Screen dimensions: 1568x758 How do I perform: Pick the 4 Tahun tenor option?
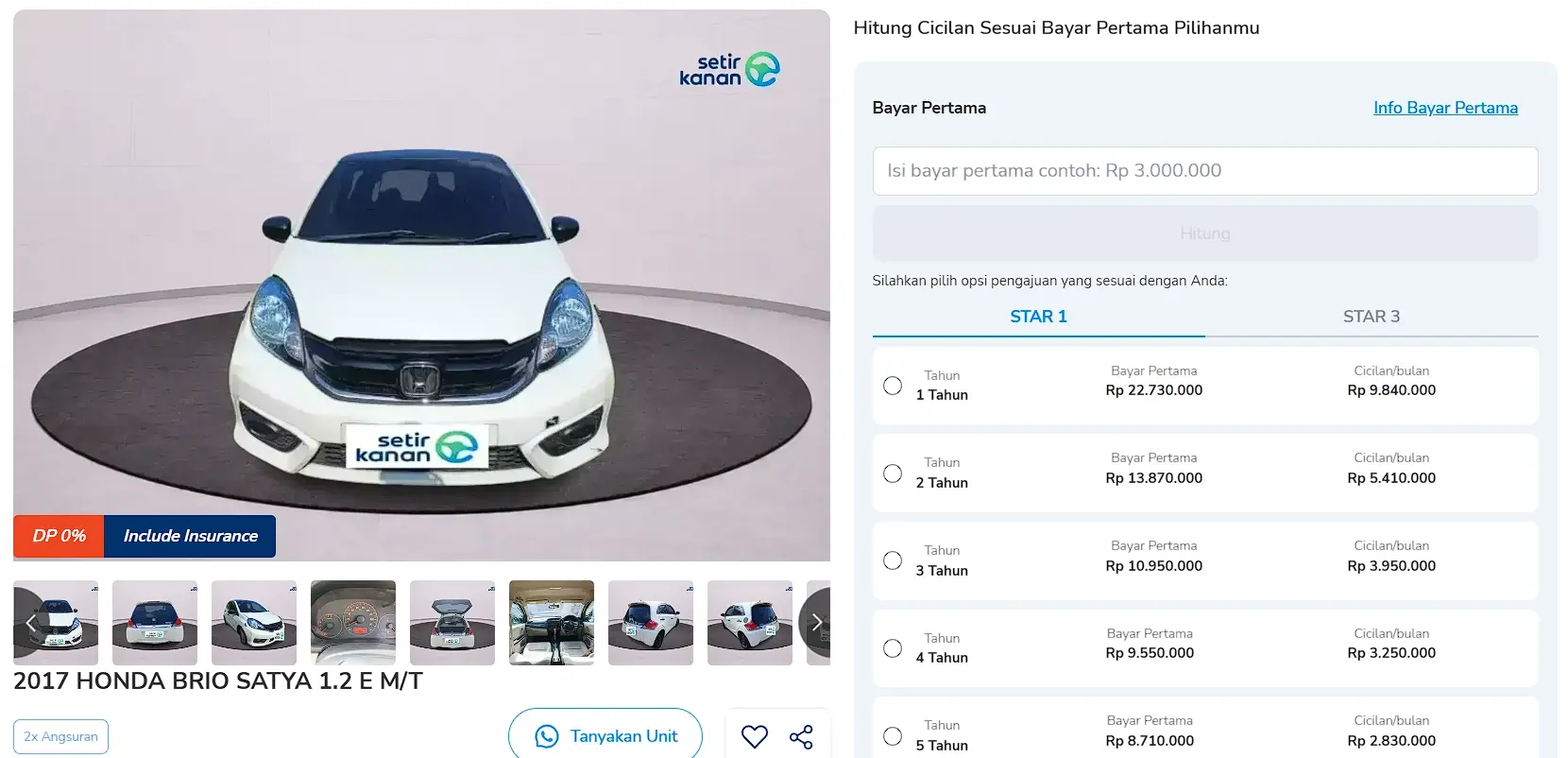click(x=893, y=648)
